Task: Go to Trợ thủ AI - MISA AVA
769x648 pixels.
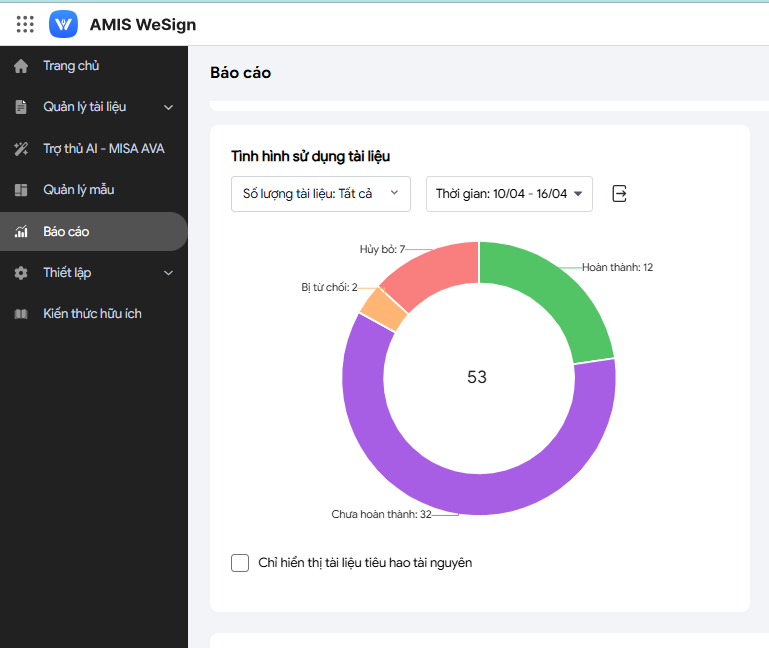Action: tap(103, 149)
